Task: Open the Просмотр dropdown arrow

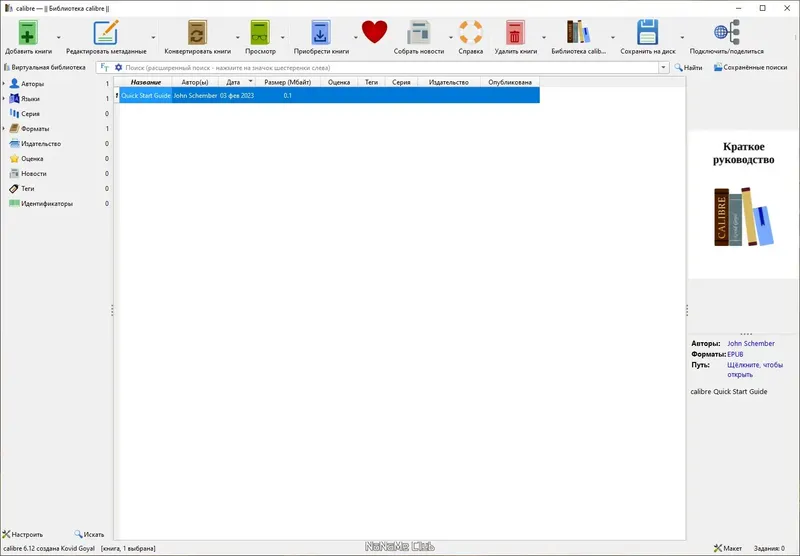Action: (x=282, y=37)
